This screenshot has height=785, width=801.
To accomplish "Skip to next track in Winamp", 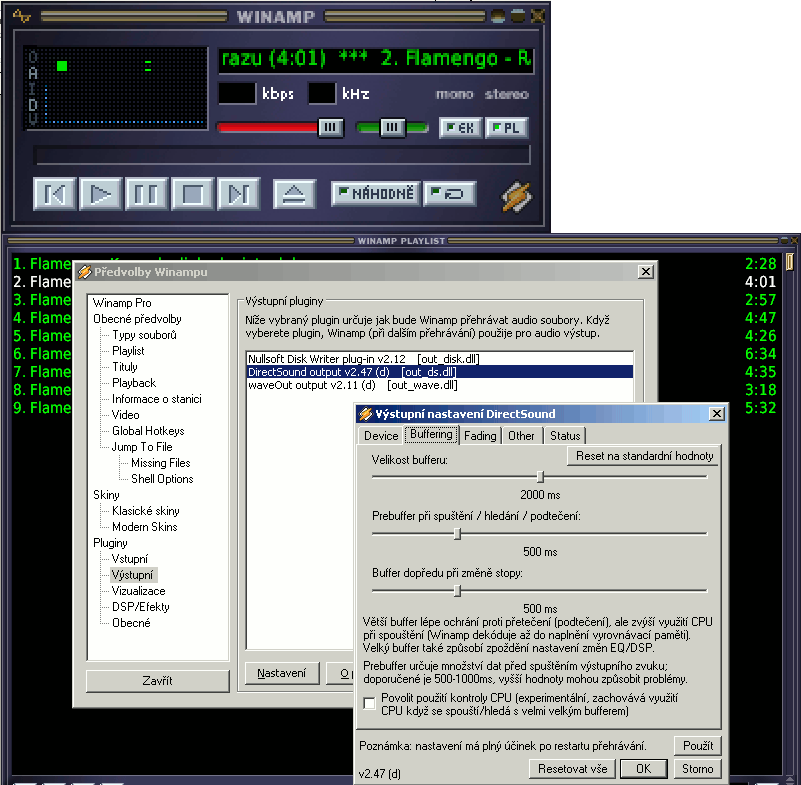I will coord(239,194).
